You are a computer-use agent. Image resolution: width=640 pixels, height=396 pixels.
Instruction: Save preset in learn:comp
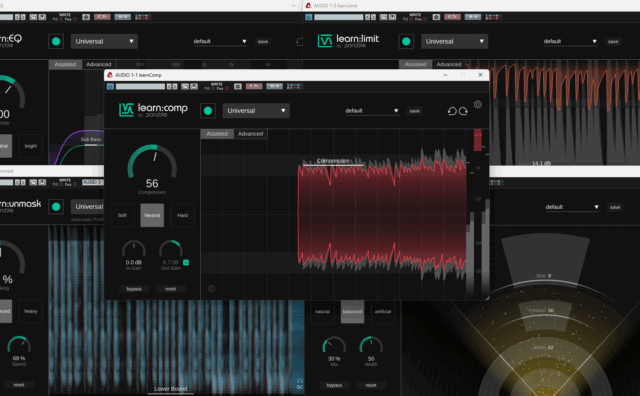(414, 111)
